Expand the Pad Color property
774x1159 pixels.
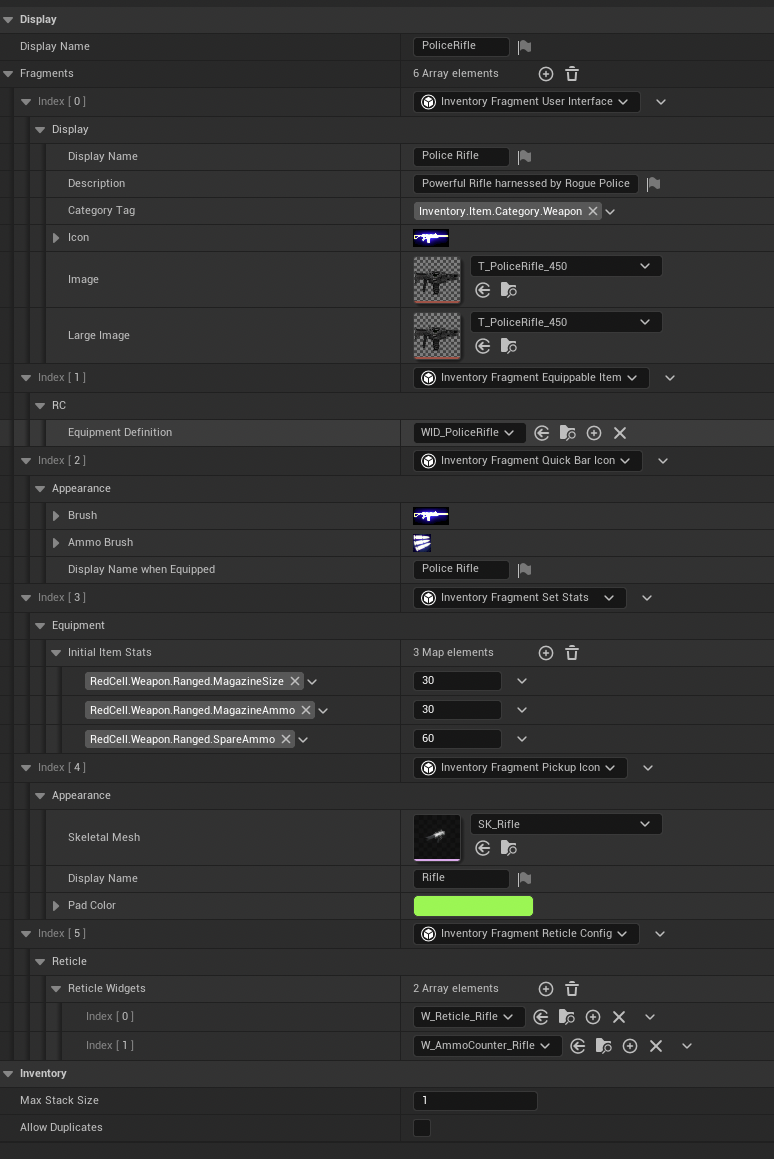(x=56, y=905)
